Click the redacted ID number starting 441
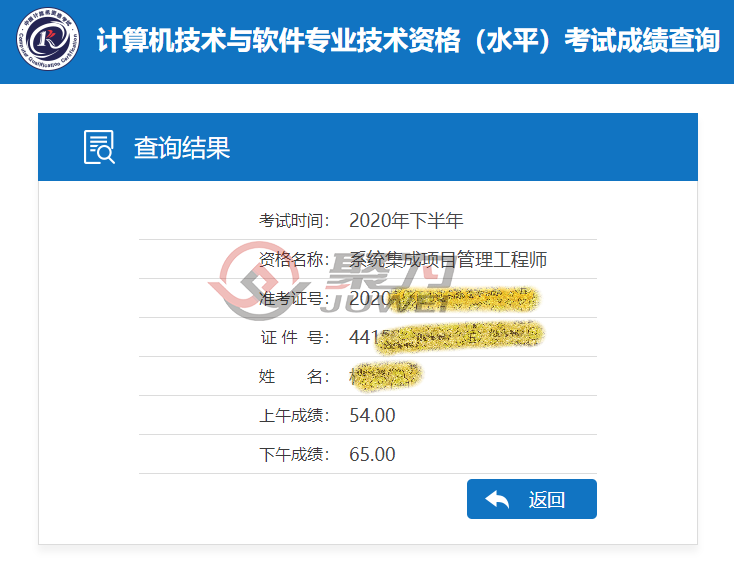The image size is (734, 561). click(x=446, y=336)
